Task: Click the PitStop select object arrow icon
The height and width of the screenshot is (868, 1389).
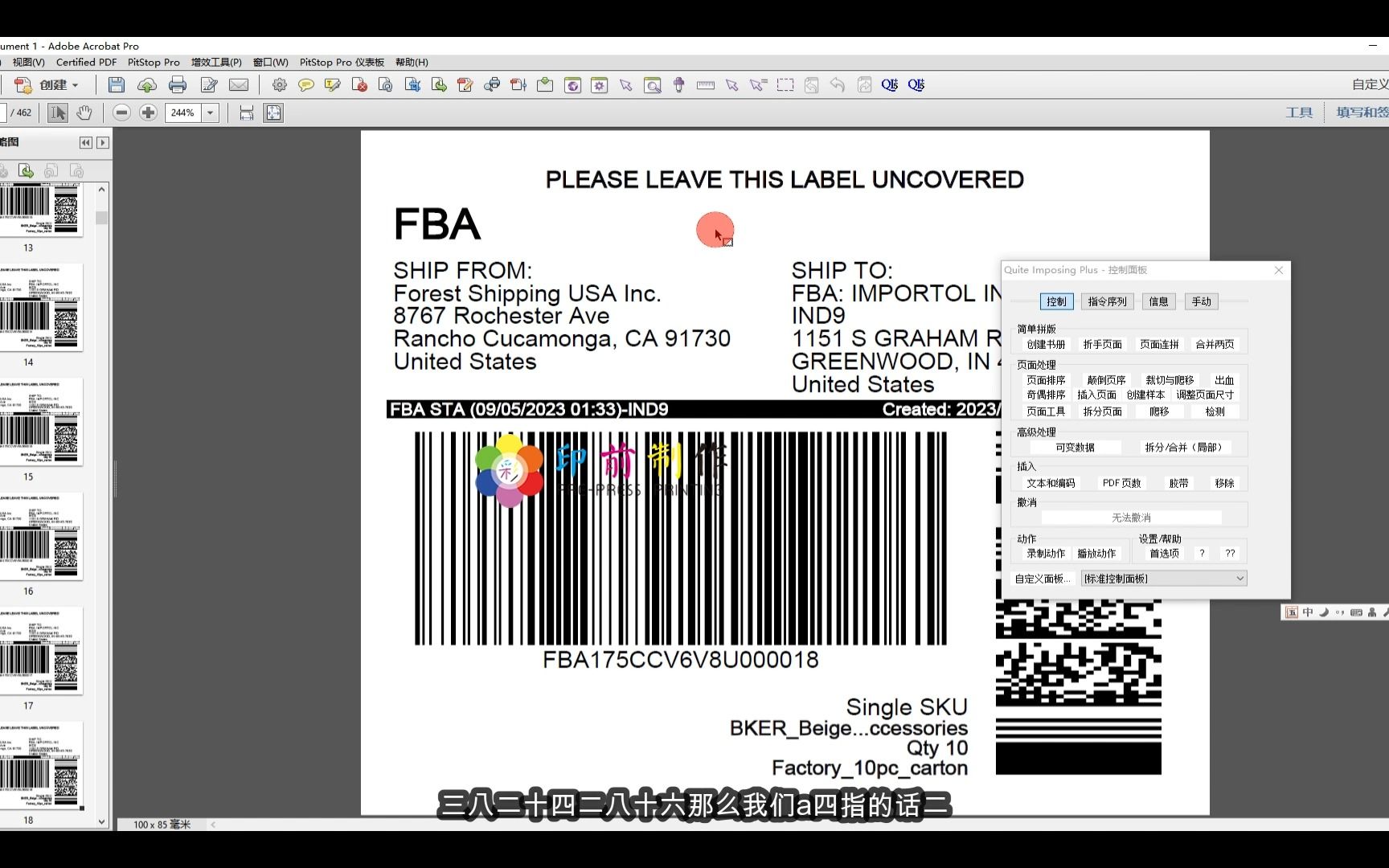Action: point(626,85)
